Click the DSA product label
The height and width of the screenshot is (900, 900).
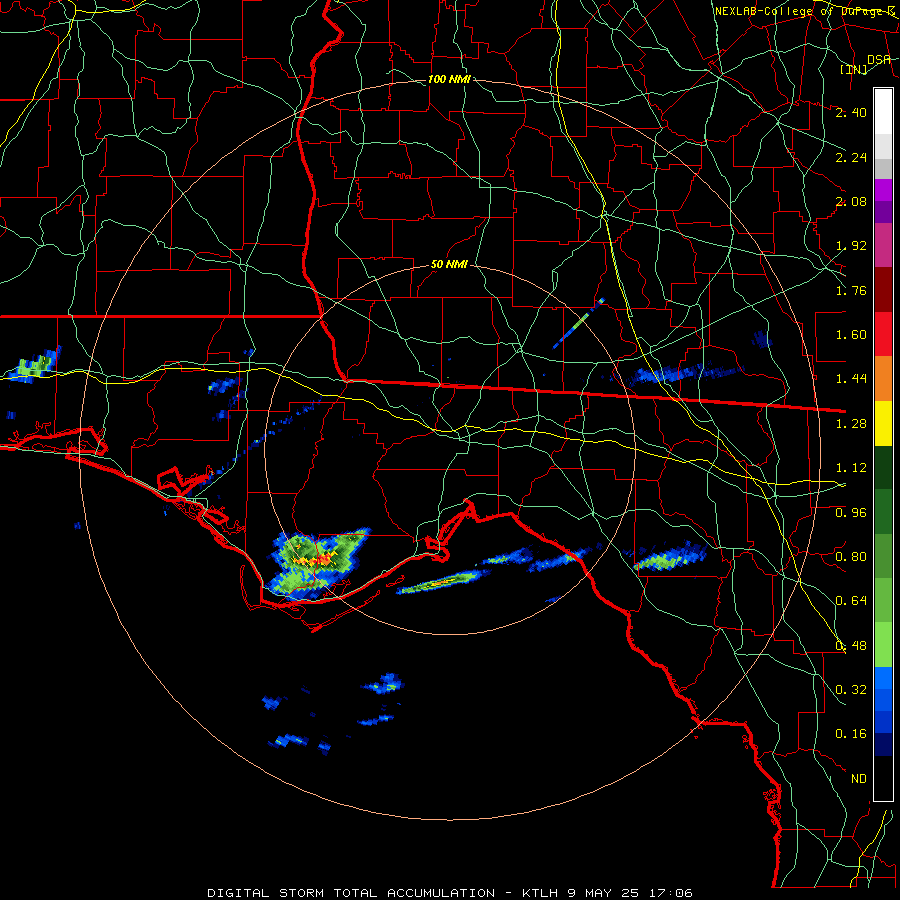point(879,60)
